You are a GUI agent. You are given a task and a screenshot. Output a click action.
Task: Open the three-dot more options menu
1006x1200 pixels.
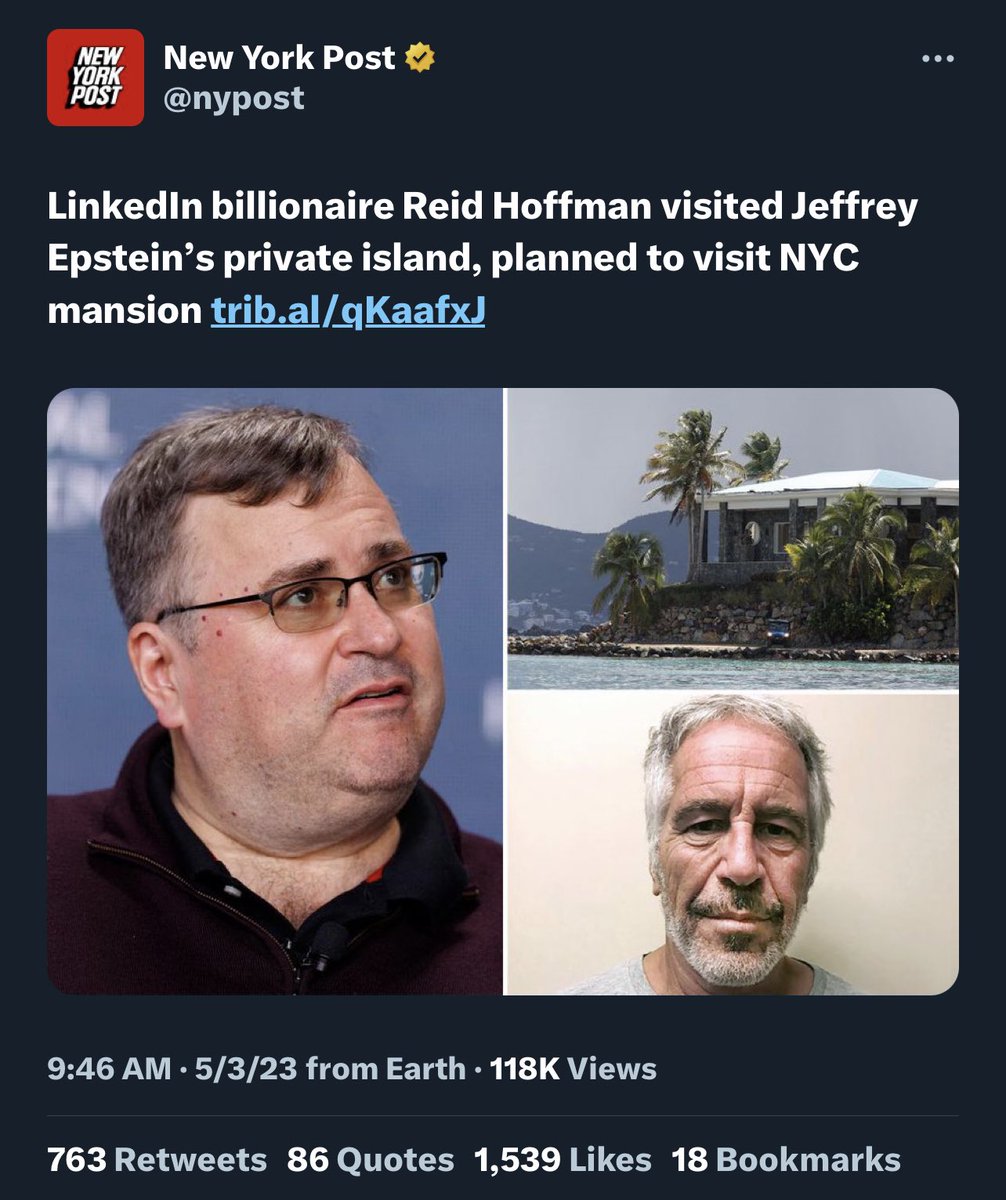click(x=938, y=58)
